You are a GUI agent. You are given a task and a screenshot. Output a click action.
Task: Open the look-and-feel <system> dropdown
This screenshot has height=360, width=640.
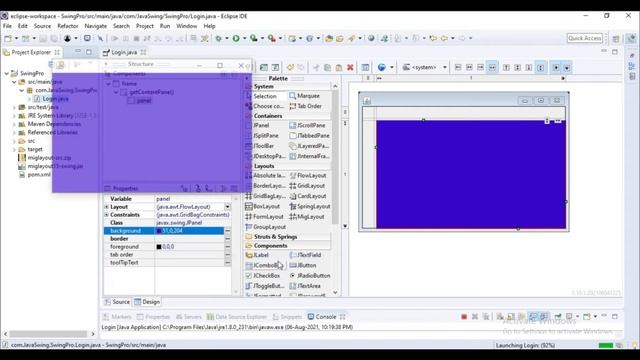(424, 67)
